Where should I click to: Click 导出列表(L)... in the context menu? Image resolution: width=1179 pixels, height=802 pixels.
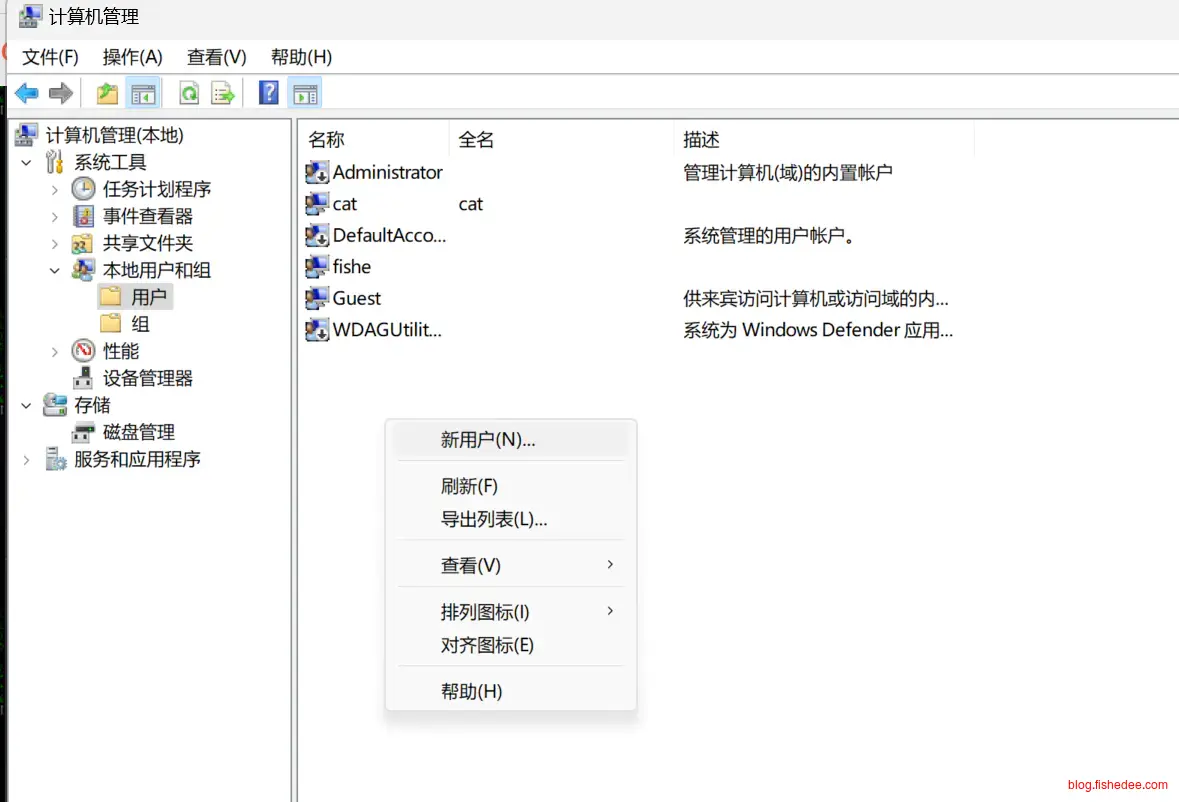pos(494,519)
